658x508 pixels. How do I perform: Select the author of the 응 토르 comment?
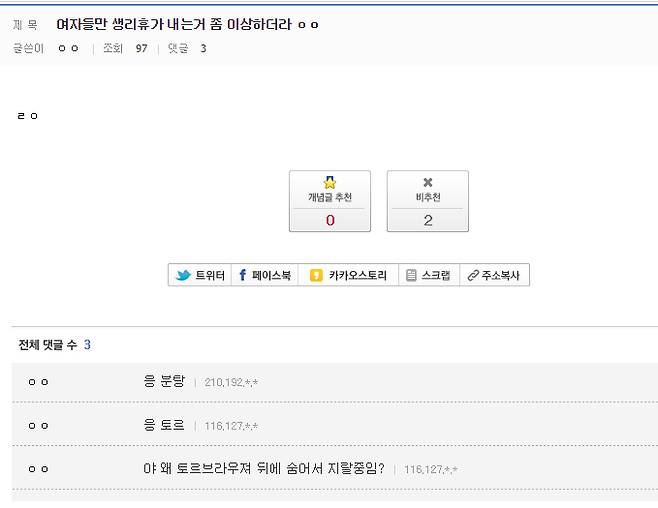38,425
